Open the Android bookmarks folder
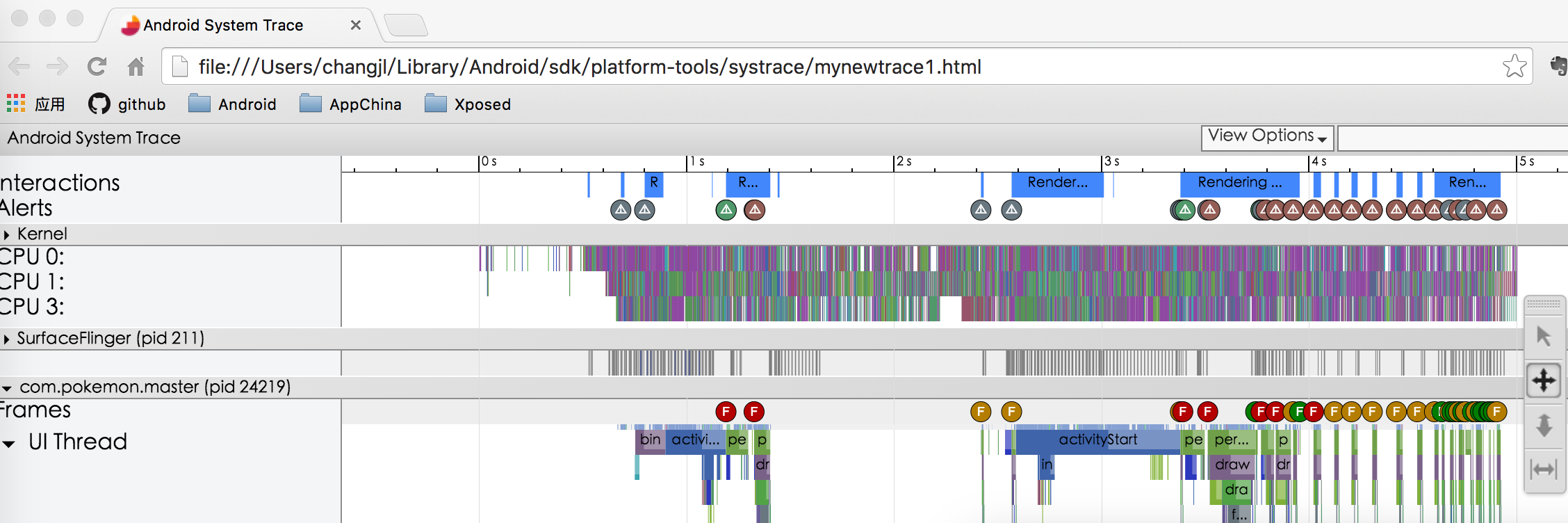The height and width of the screenshot is (523, 1568). click(232, 104)
